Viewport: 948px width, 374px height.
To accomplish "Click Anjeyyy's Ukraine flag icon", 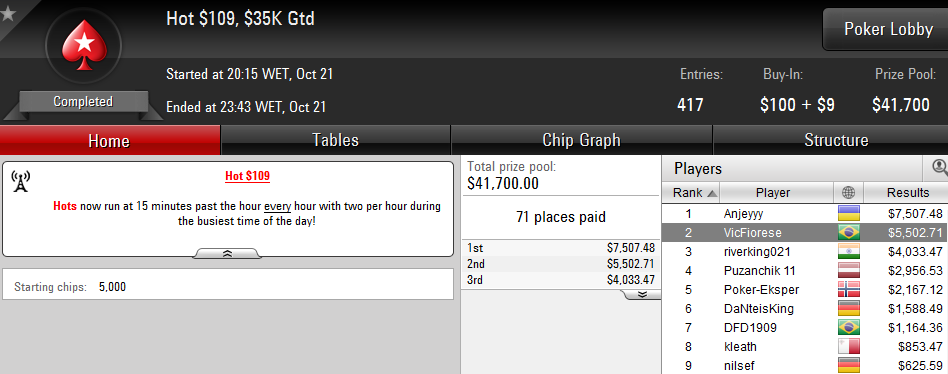I will [x=848, y=213].
